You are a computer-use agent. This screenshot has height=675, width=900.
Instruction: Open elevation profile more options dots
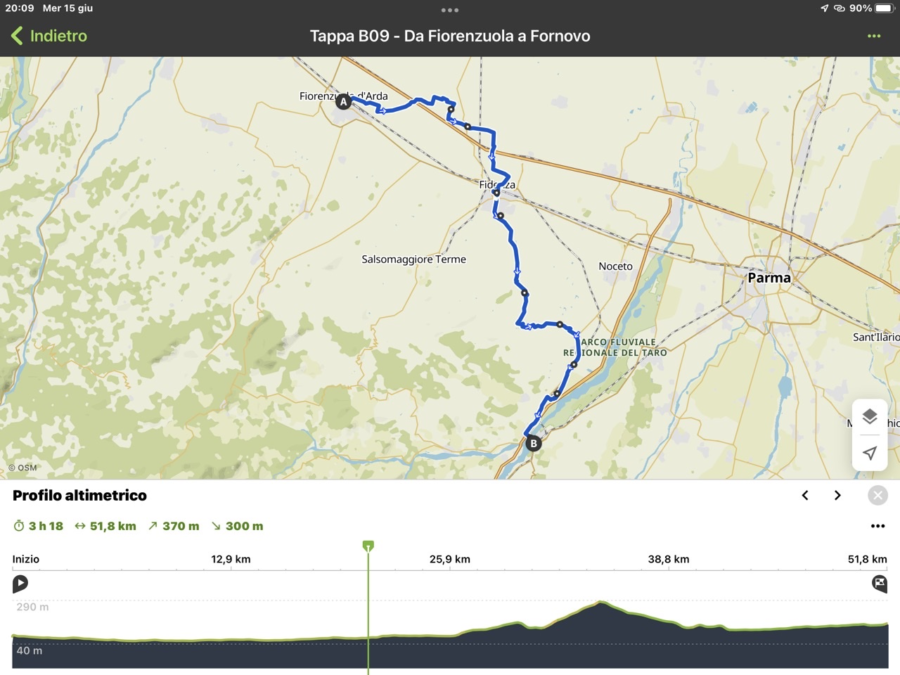877,526
